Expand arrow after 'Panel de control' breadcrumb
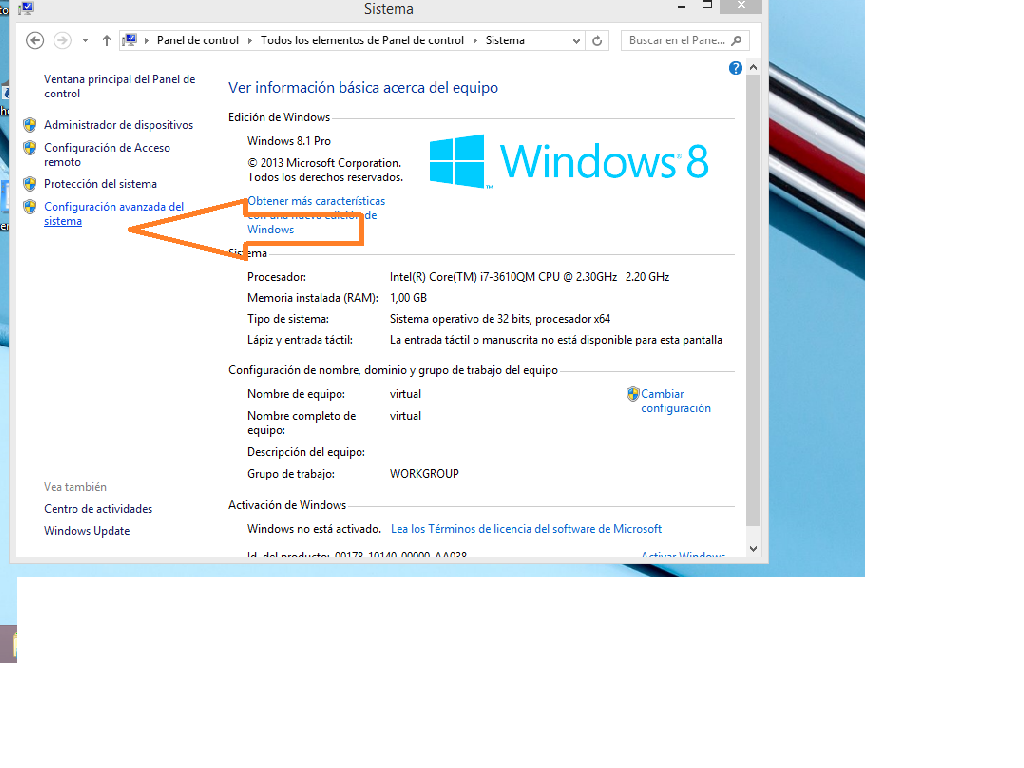 click(x=249, y=40)
